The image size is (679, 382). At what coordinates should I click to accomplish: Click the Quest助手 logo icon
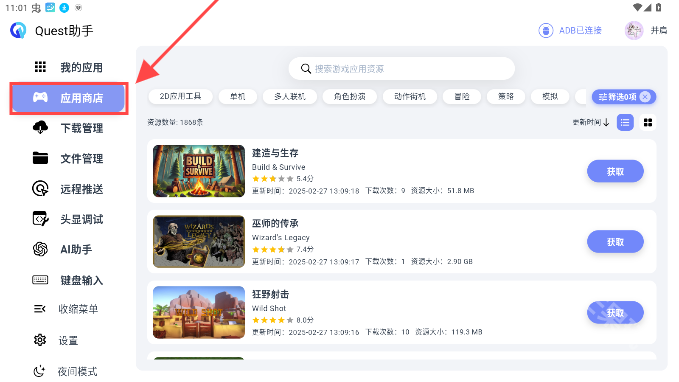pos(18,30)
